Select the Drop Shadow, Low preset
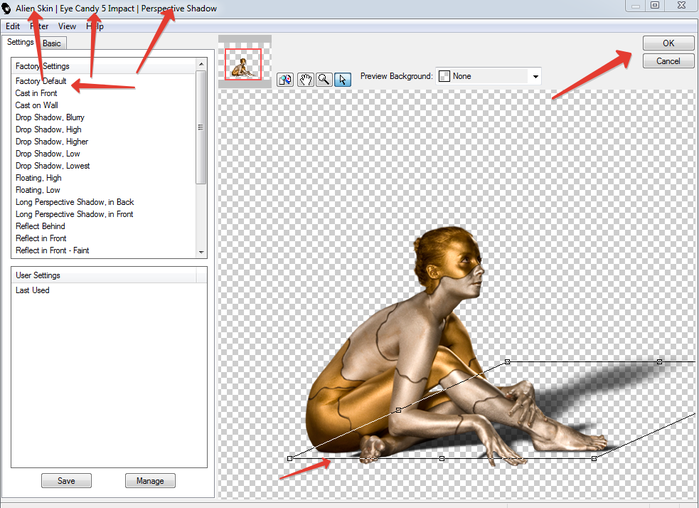The image size is (699, 508). click(48, 153)
